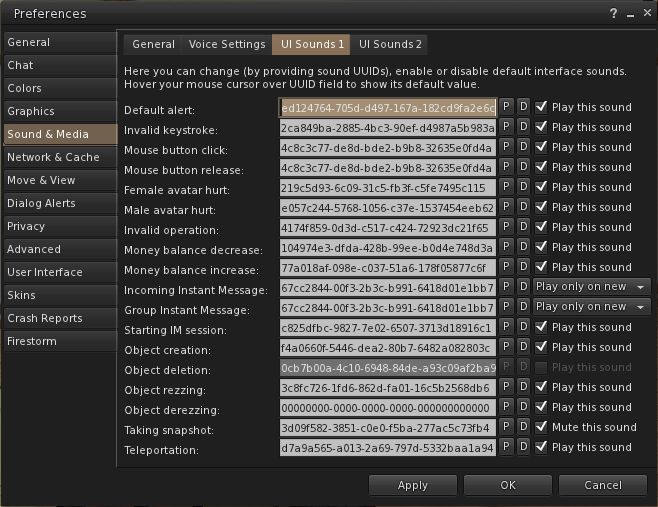Disable Play this sound for Object creation
658x507 pixels.
(x=541, y=347)
